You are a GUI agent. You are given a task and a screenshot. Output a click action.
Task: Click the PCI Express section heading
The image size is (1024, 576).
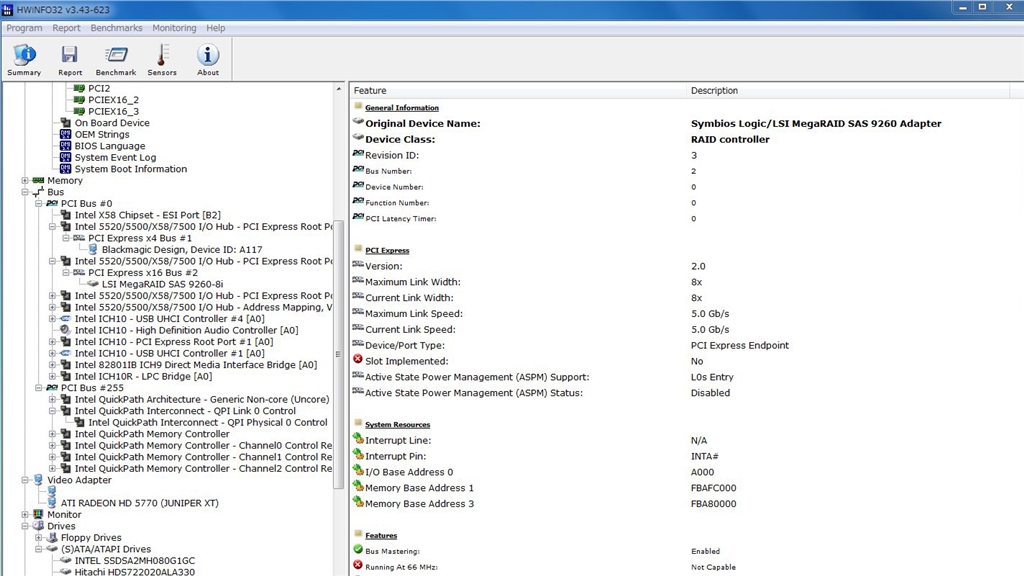click(387, 250)
